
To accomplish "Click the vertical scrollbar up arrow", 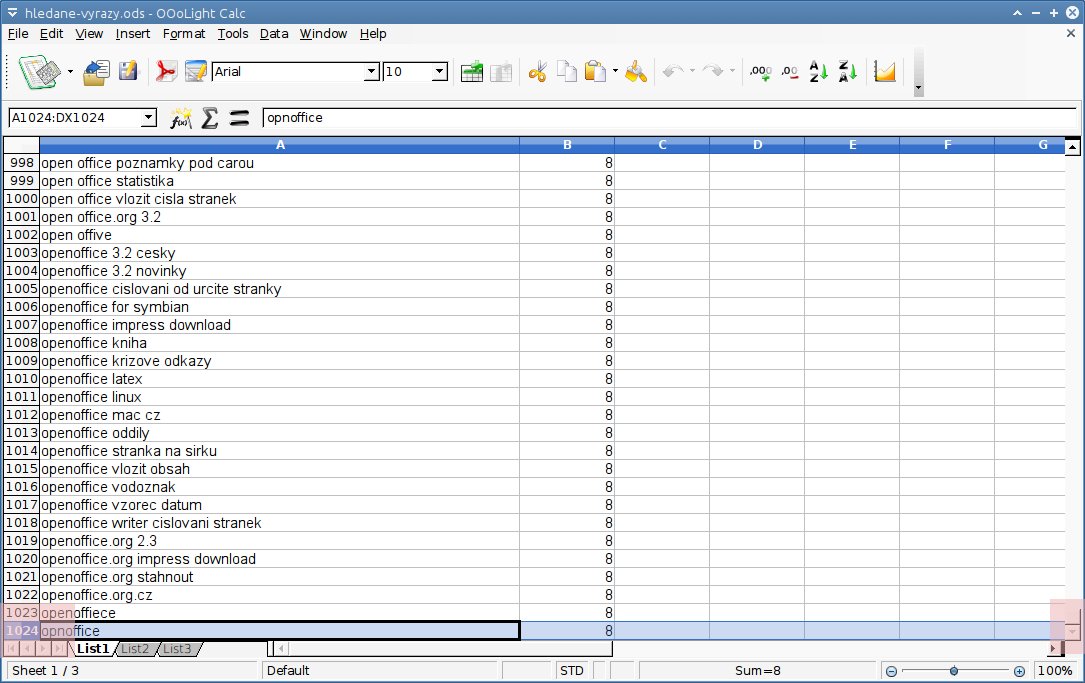I will [x=1073, y=147].
